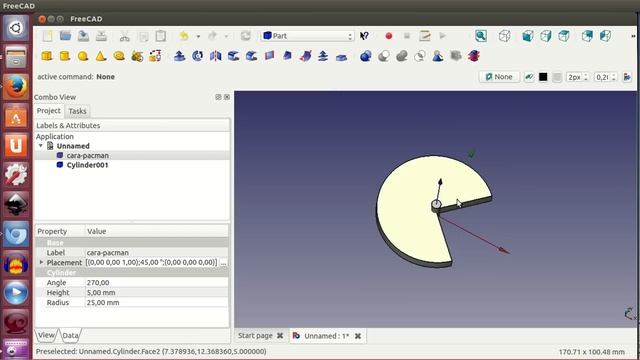This screenshot has width=640, height=360.
Task: Click the Angle value 270,00
Action: 156,282
